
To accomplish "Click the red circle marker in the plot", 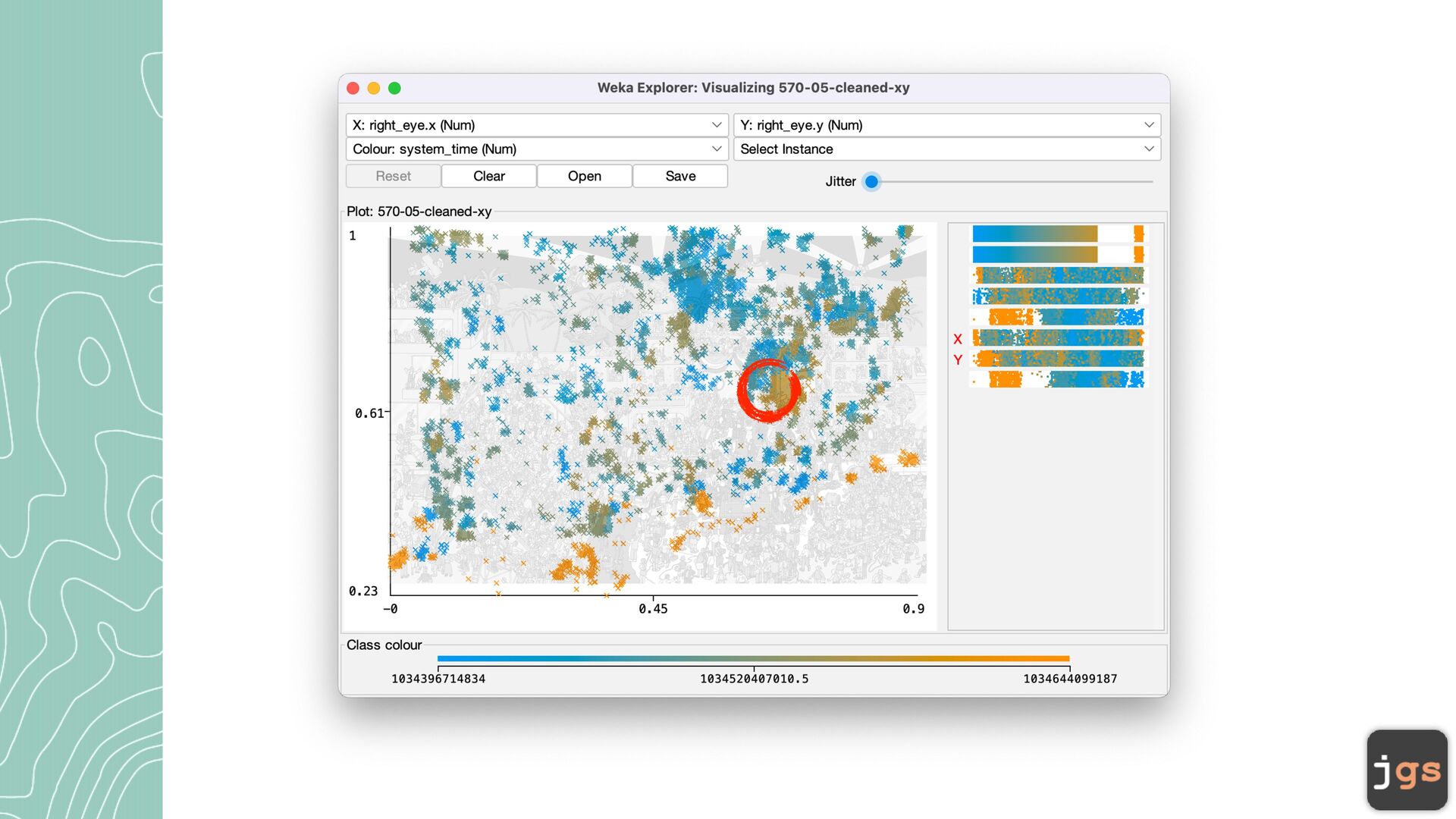I will [768, 391].
